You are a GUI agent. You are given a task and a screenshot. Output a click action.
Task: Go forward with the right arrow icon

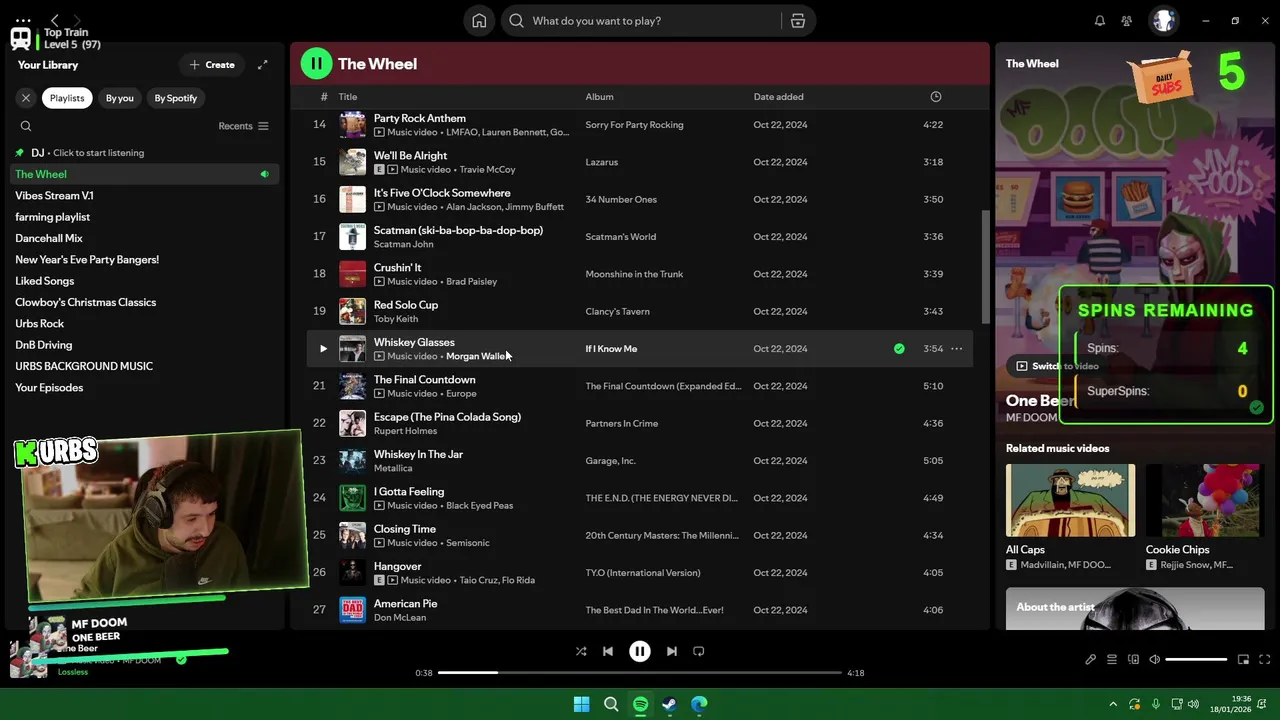77,20
